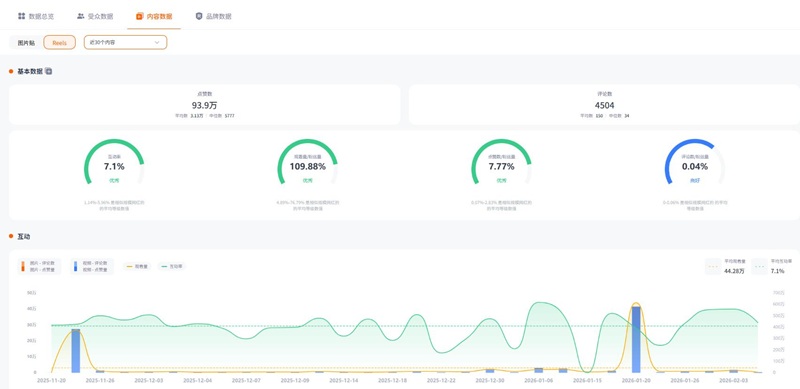The height and width of the screenshot is (389, 800).
Task: Click the 2026-01-20 axis date label
Action: tap(637, 380)
